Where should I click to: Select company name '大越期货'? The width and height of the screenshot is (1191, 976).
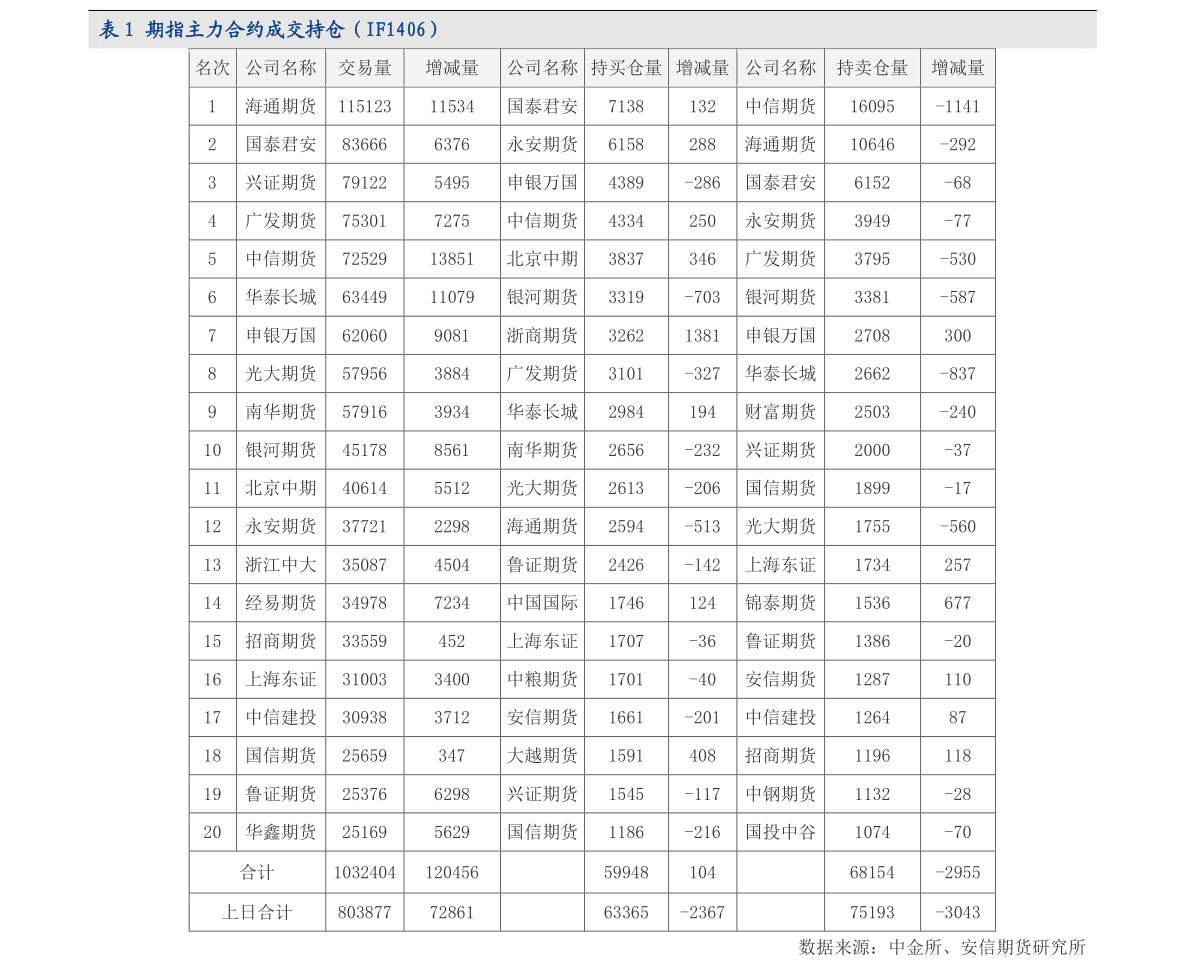[x=542, y=756]
